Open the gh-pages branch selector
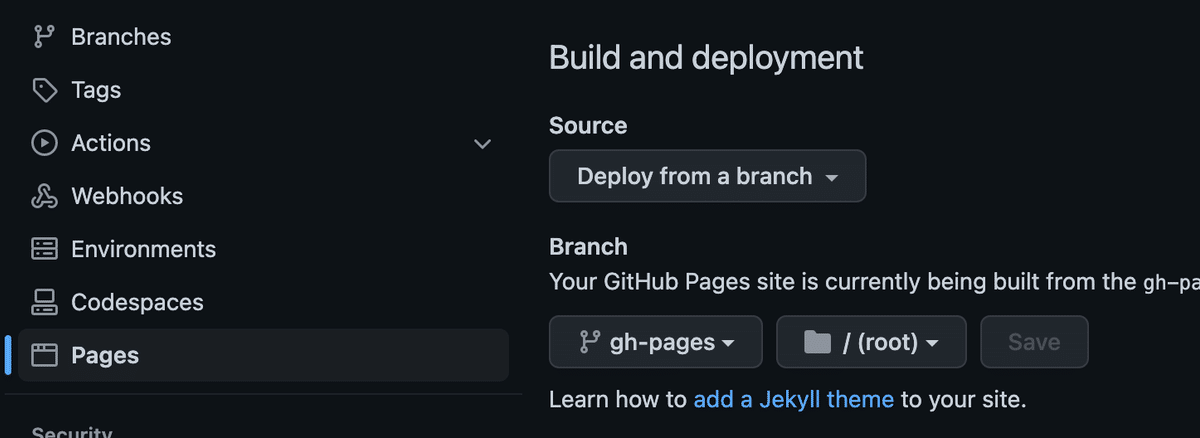 (656, 342)
